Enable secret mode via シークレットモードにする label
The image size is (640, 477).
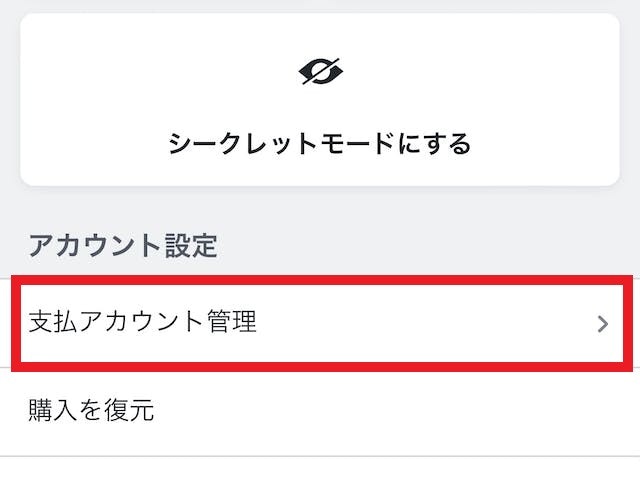coord(320,144)
